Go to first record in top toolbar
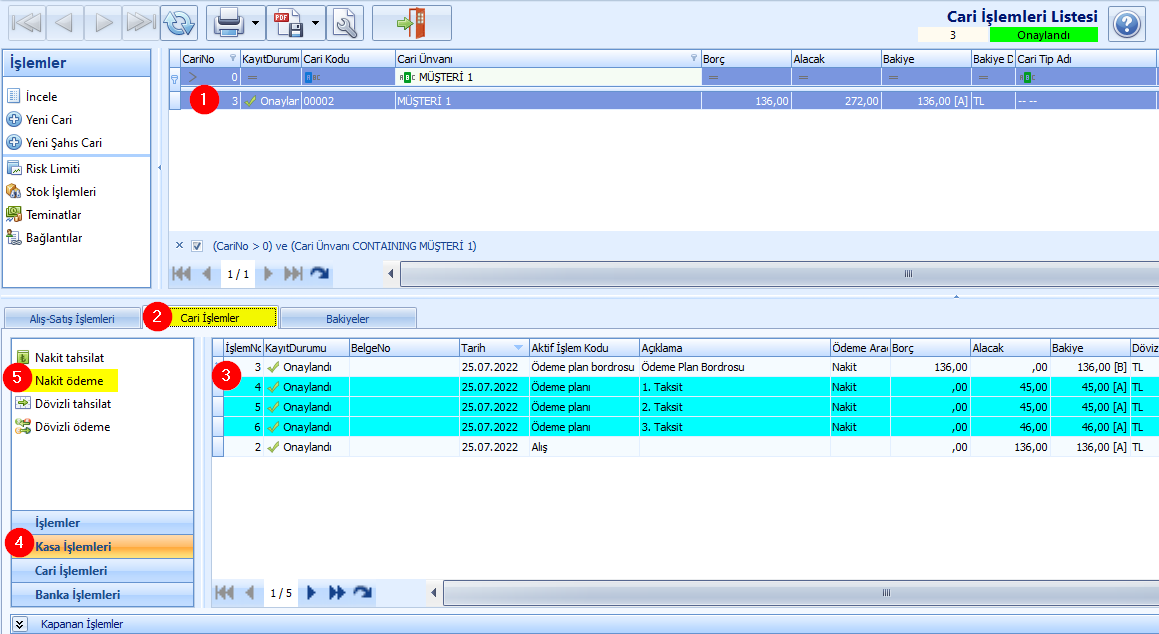 pyautogui.click(x=27, y=23)
